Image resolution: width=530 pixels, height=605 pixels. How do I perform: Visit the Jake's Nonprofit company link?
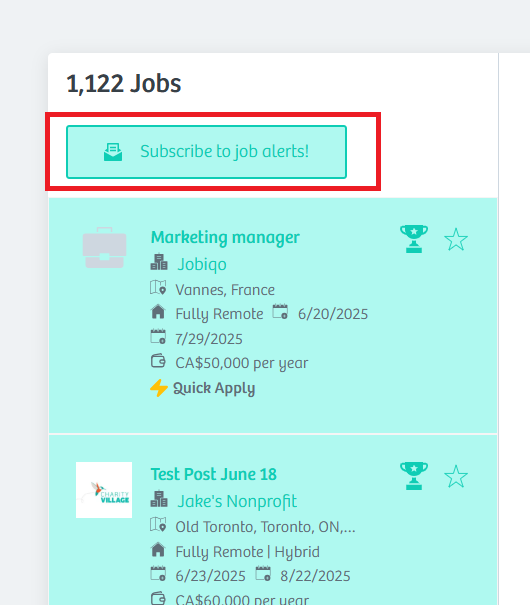pyautogui.click(x=237, y=501)
